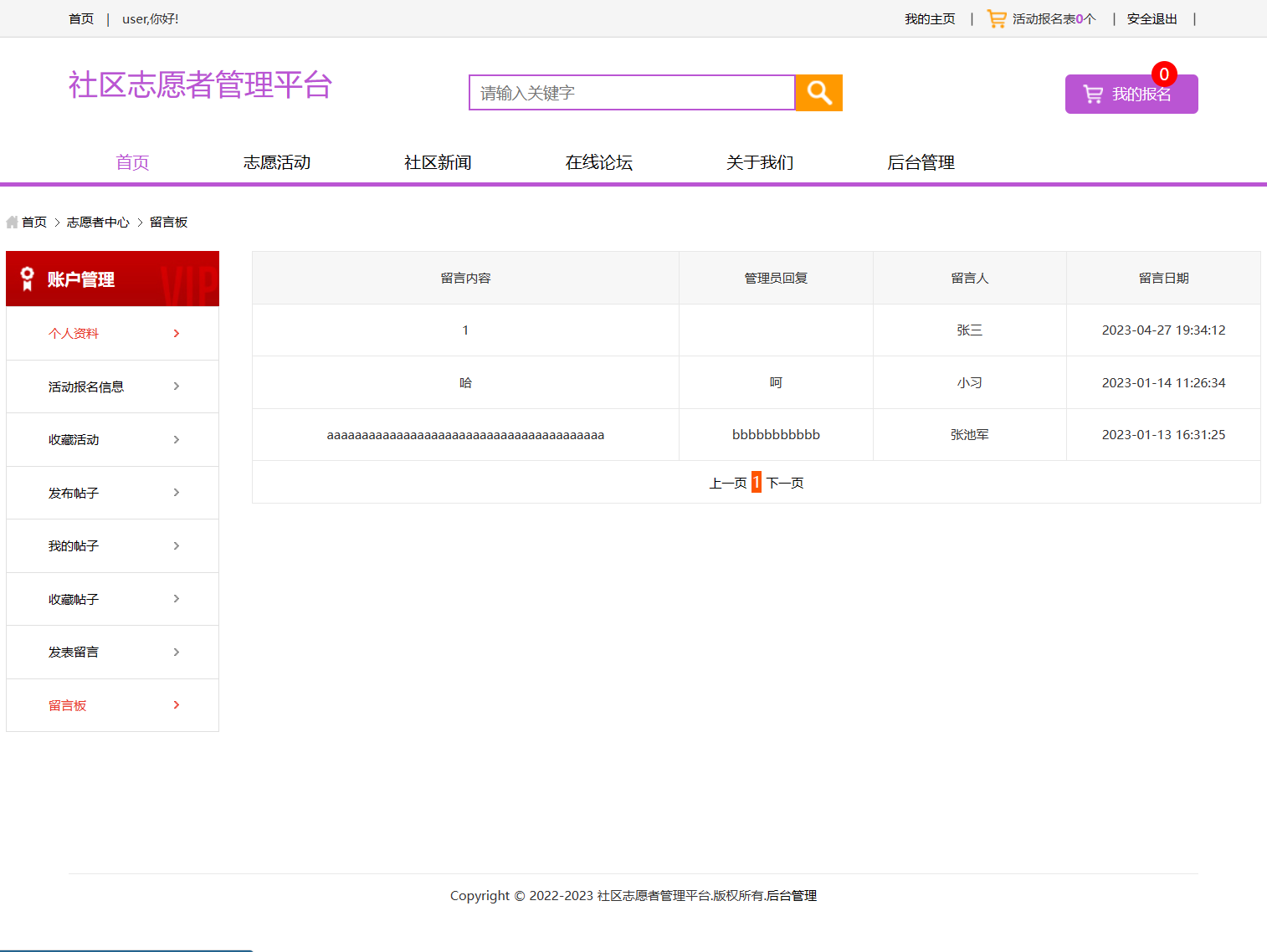Switch to the 在线论坛 tab
The height and width of the screenshot is (952, 1267).
(598, 162)
